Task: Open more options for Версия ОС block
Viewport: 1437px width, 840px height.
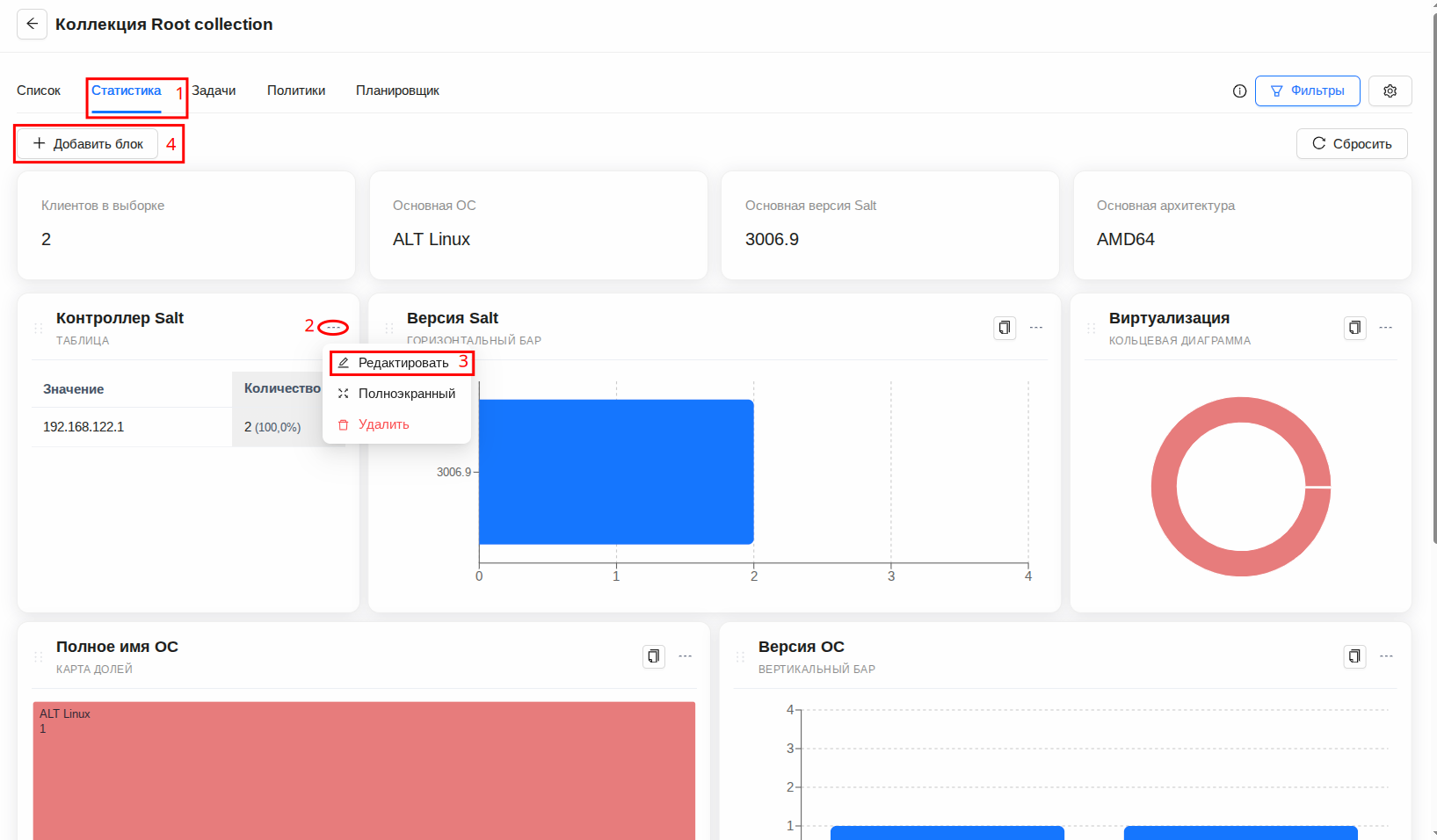Action: click(x=1386, y=656)
